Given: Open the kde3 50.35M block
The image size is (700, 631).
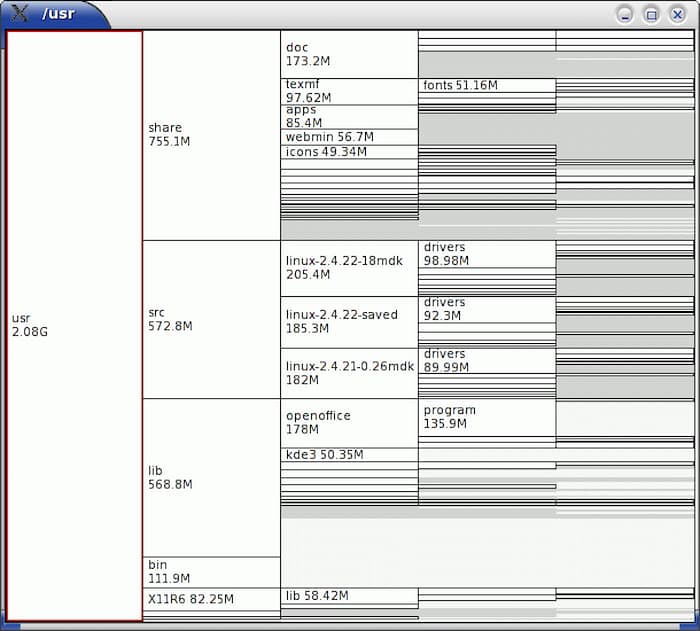Looking at the screenshot, I should (x=350, y=455).
